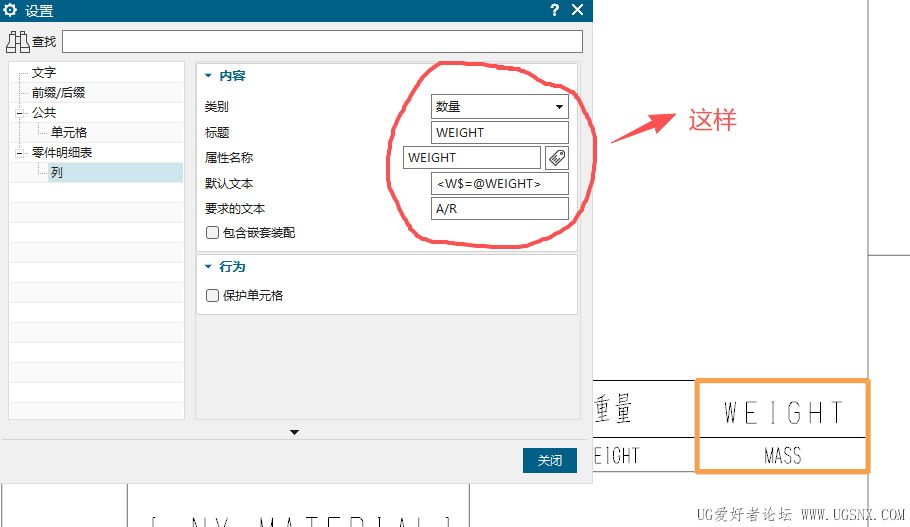Click the small down arrow below the panels
This screenshot has width=910, height=527.
pos(294,432)
